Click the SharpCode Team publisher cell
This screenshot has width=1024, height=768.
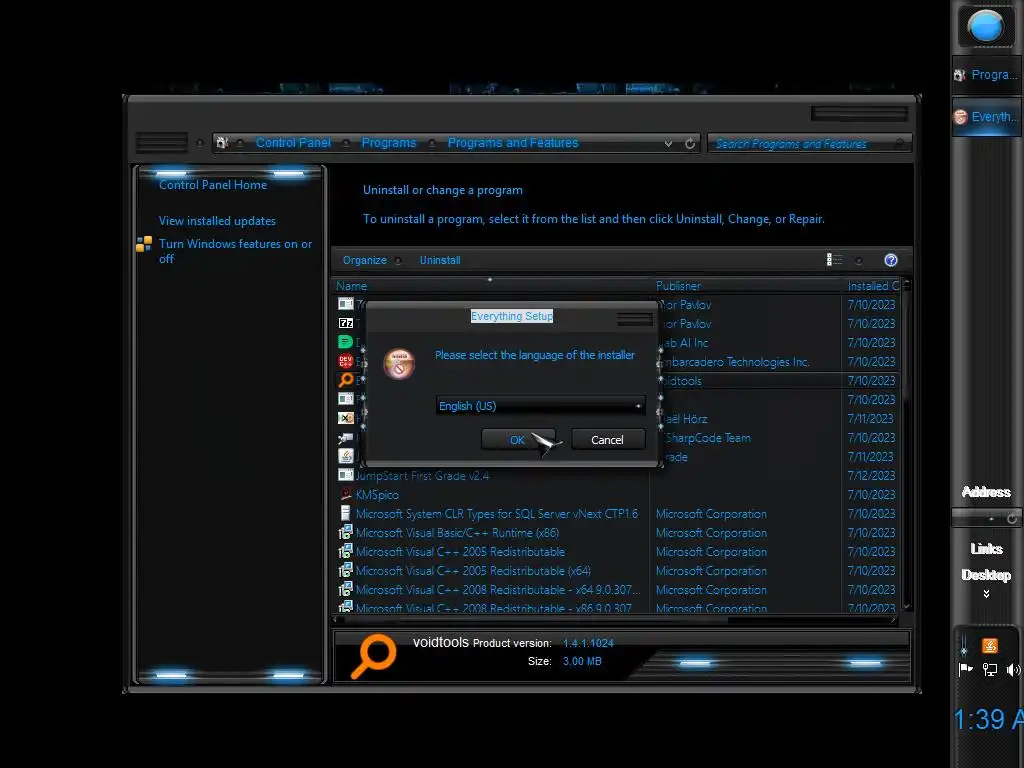(707, 438)
